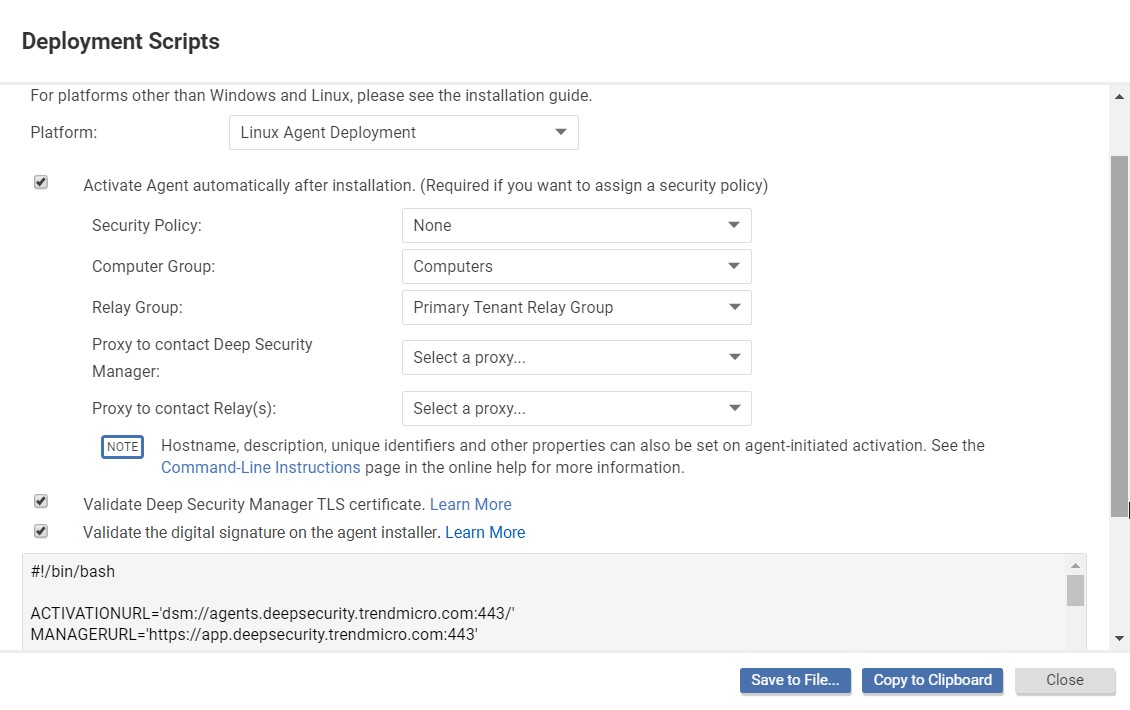Screen dimensions: 1130x710
Task: Click the Computer Group dropdown arrow
Action: pos(734,266)
